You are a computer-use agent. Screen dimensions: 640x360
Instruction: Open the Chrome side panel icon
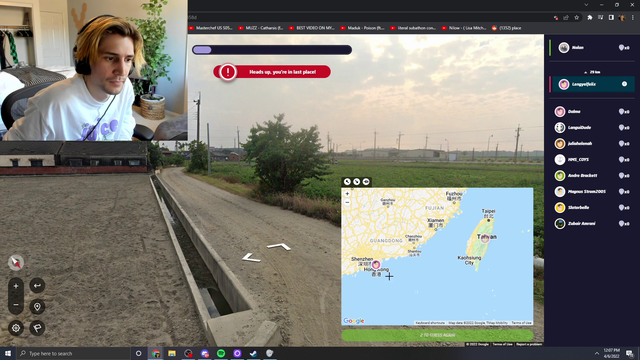[611, 18]
